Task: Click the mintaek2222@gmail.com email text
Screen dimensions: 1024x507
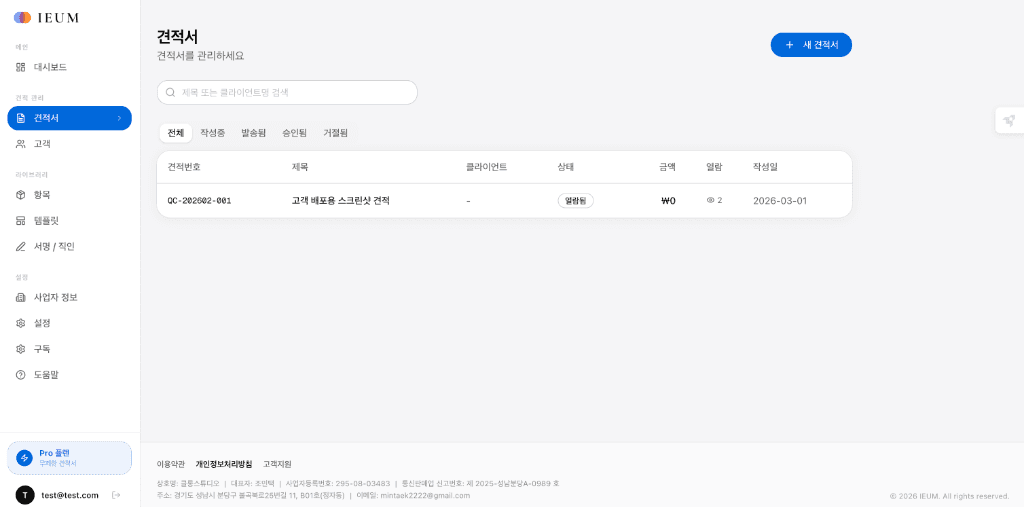Action: (x=425, y=495)
